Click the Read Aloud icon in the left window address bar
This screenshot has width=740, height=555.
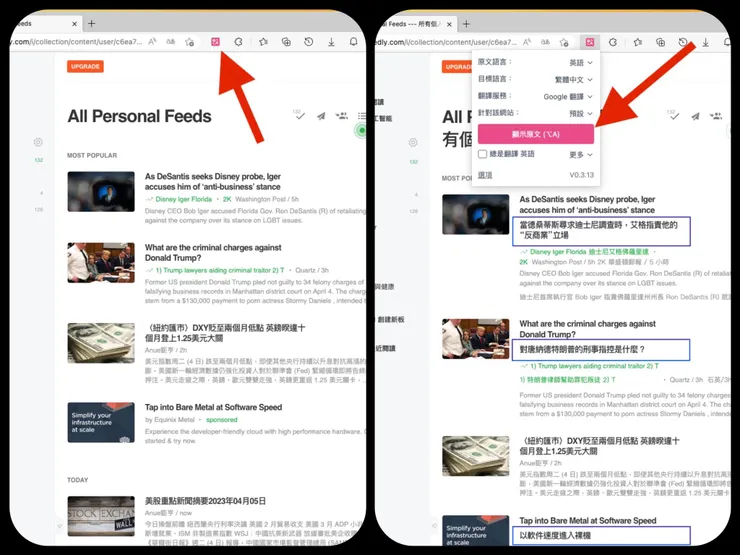pos(152,42)
